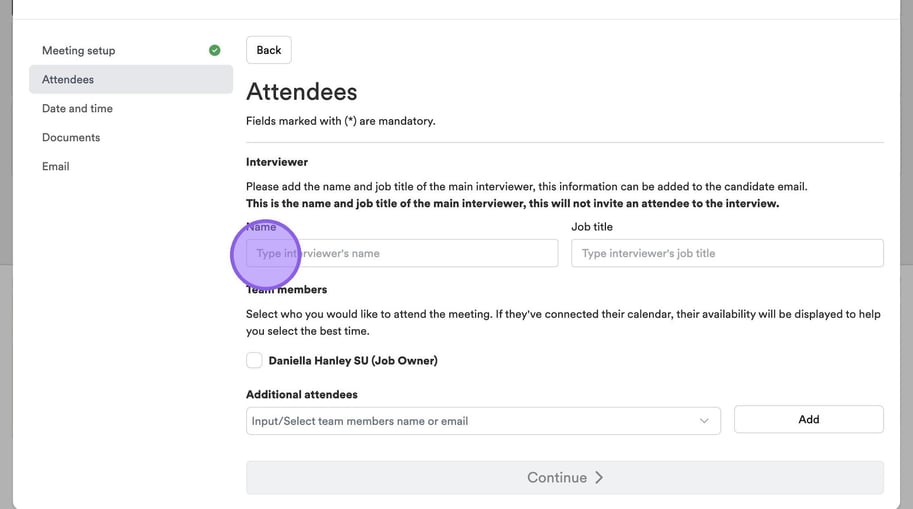Click the Additional attendees label
The height and width of the screenshot is (509, 913).
pyautogui.click(x=302, y=394)
